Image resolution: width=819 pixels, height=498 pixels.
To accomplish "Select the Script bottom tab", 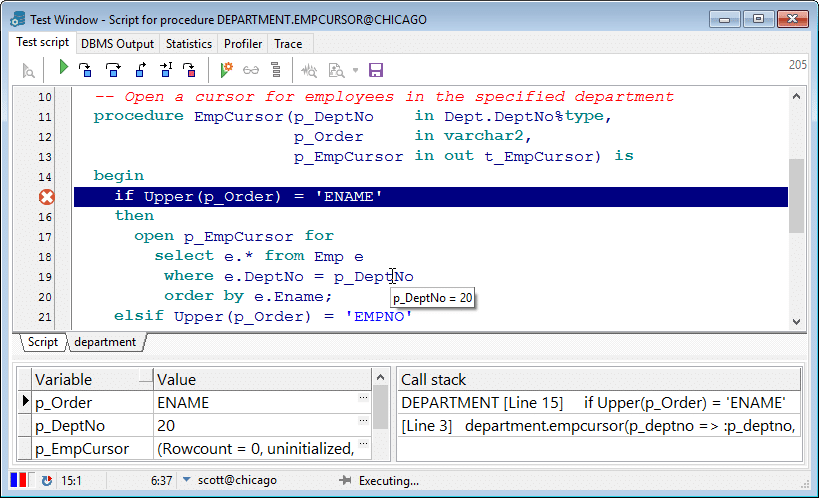I will (x=43, y=342).
